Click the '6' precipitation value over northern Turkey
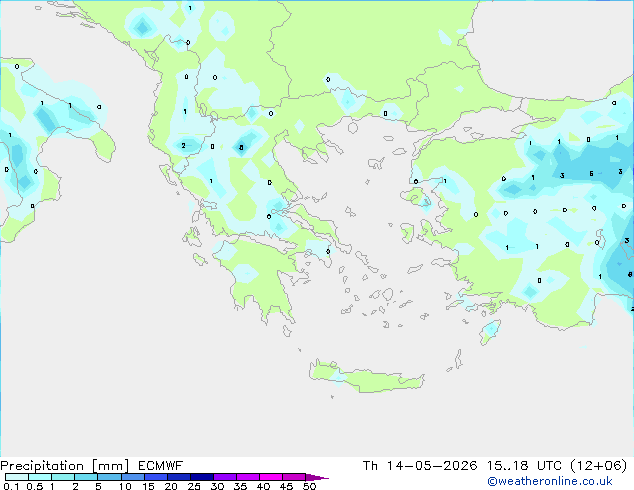Image resolution: width=634 pixels, height=490 pixels. pyautogui.click(x=591, y=173)
